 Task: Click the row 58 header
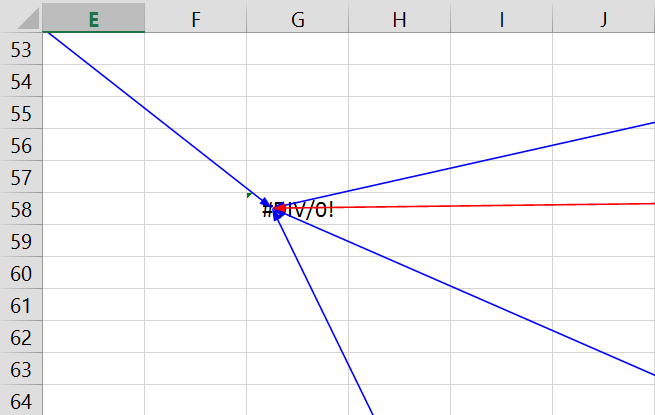pyautogui.click(x=21, y=209)
